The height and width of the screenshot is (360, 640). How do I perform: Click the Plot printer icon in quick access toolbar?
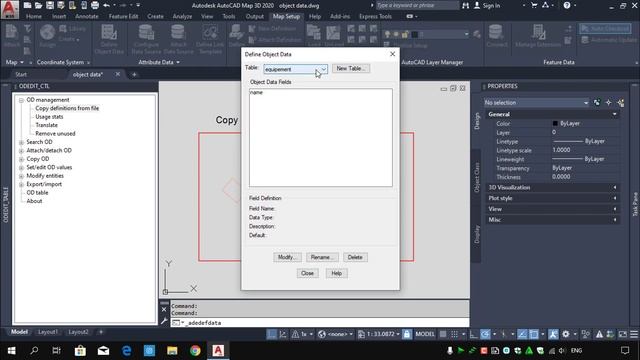point(95,5)
